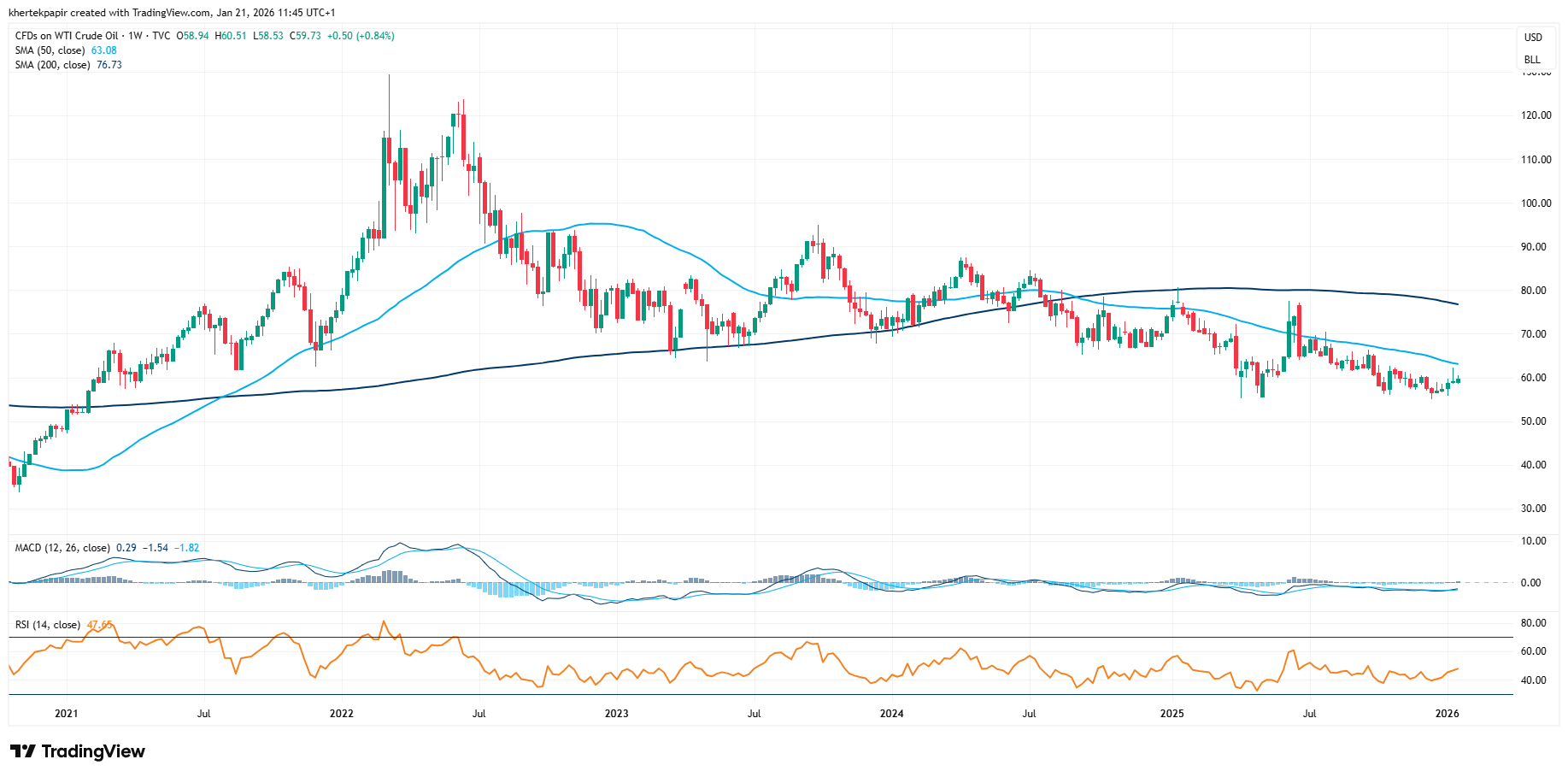Viewport: 1568px width, 777px height.
Task: Click the 2024 label on time axis
Action: (891, 714)
